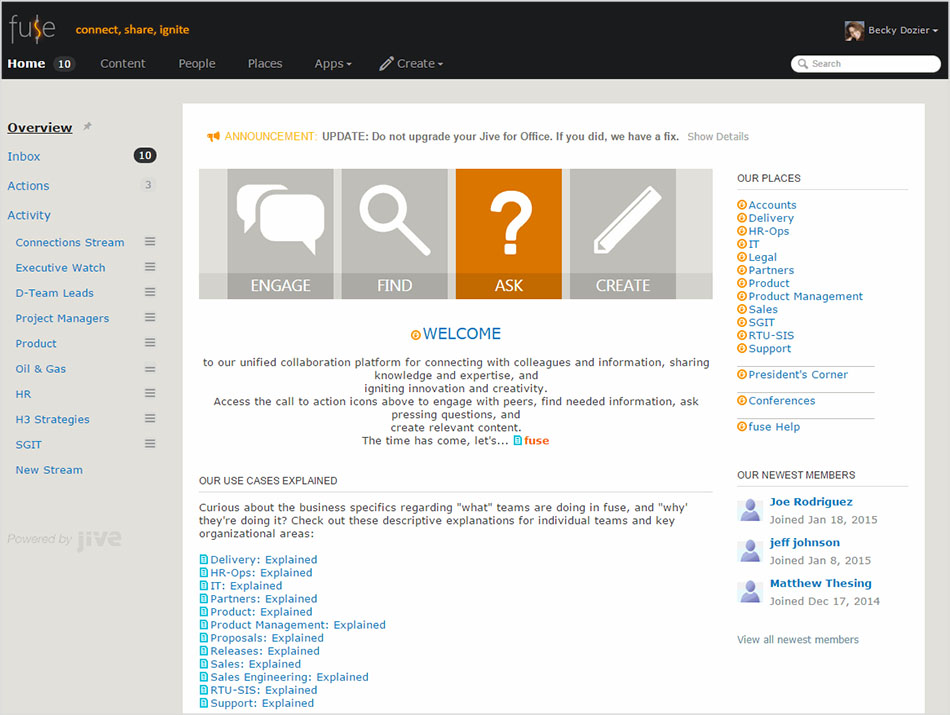Image resolution: width=950 pixels, height=715 pixels.
Task: Open the Activity link
Action: [28, 214]
